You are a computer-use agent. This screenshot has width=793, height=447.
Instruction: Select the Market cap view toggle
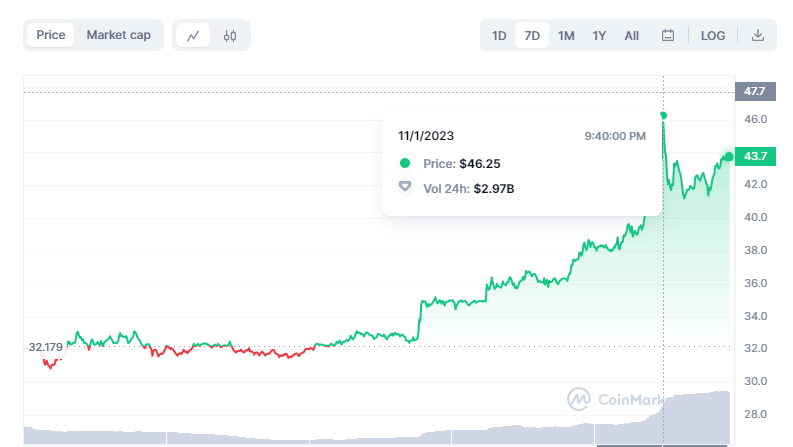click(118, 35)
